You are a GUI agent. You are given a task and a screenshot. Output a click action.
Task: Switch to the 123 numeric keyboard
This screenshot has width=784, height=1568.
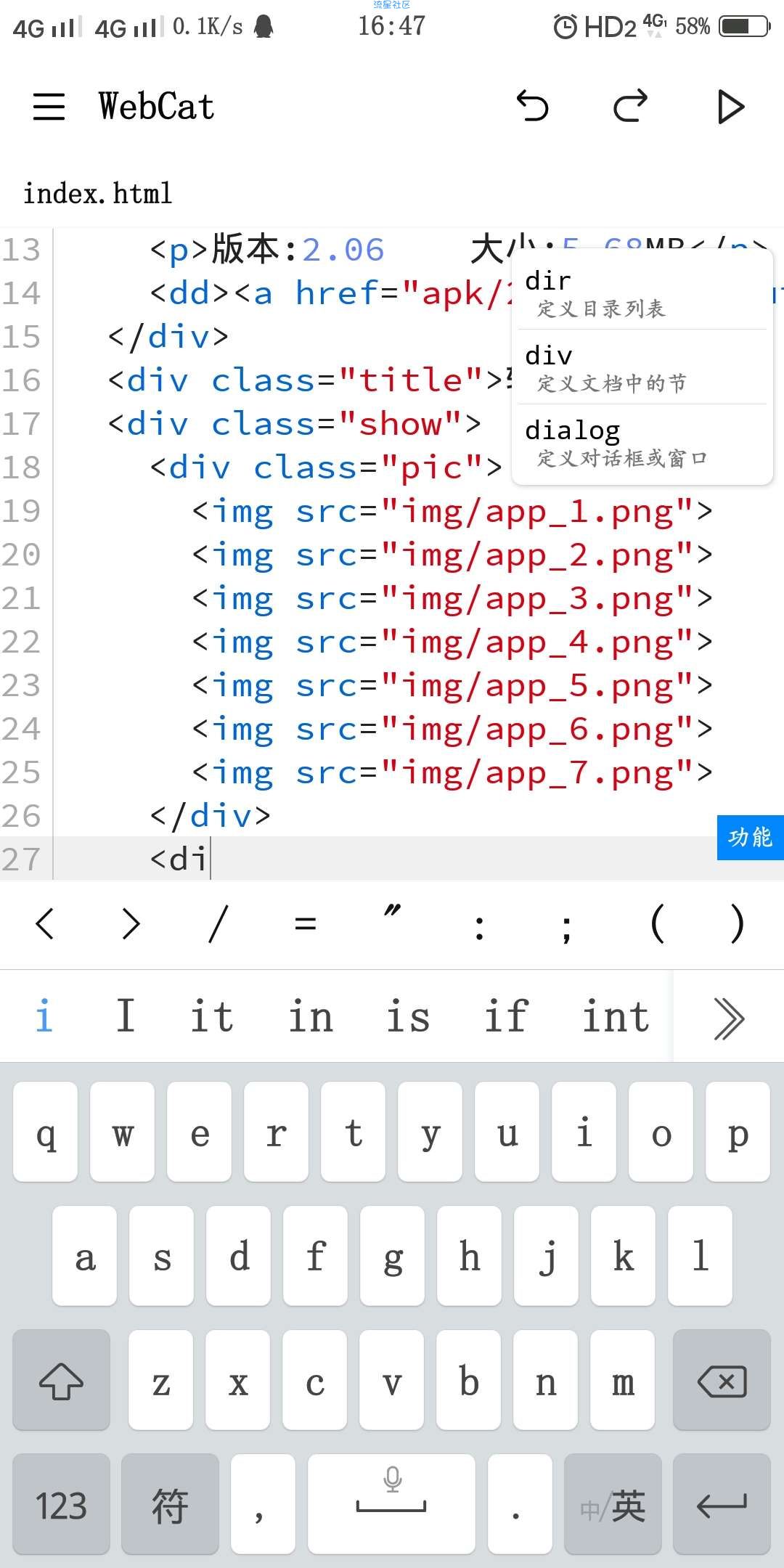click(x=61, y=1504)
